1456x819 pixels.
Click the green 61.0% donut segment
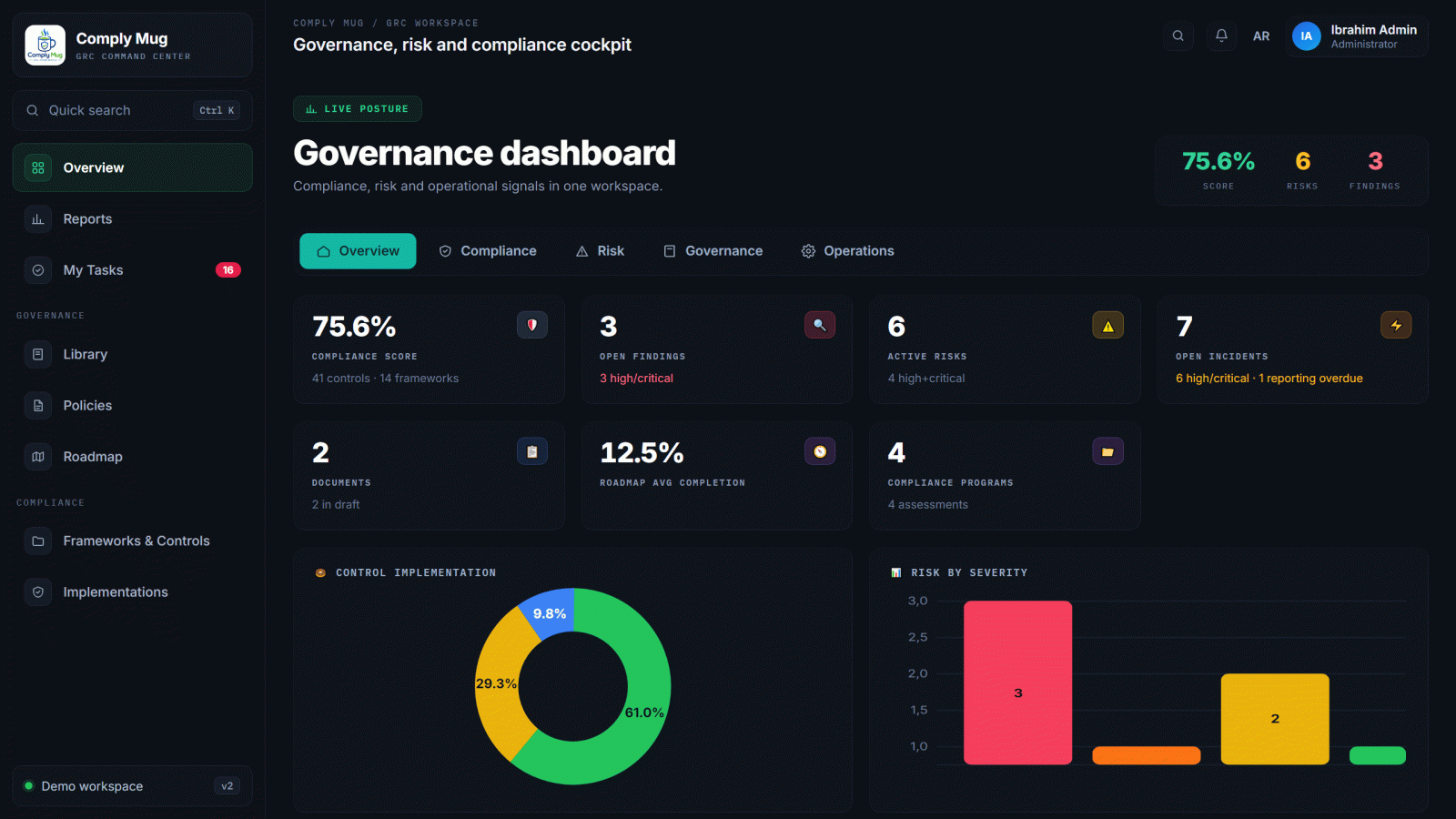coord(642,713)
